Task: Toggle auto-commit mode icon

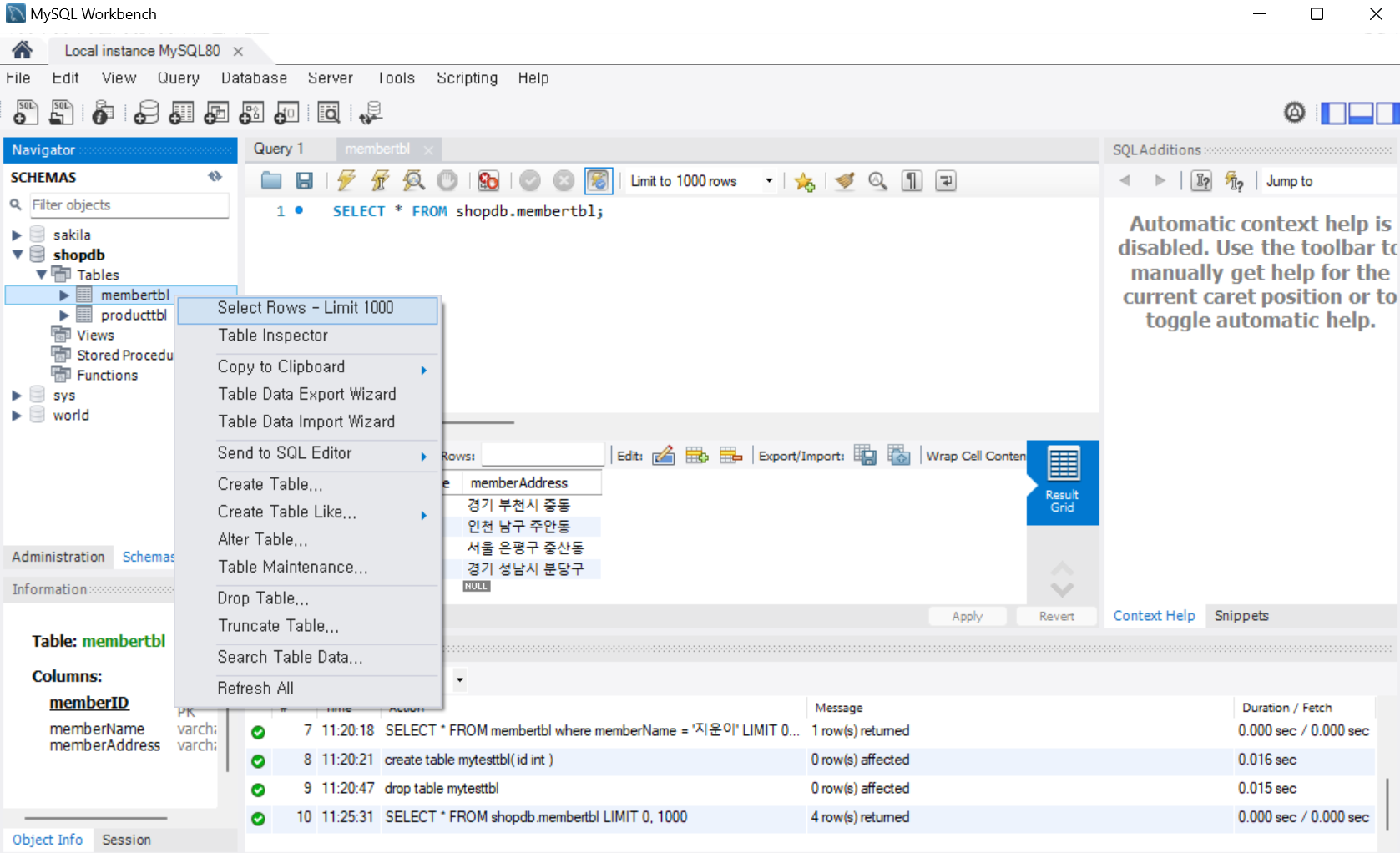Action: pos(598,180)
